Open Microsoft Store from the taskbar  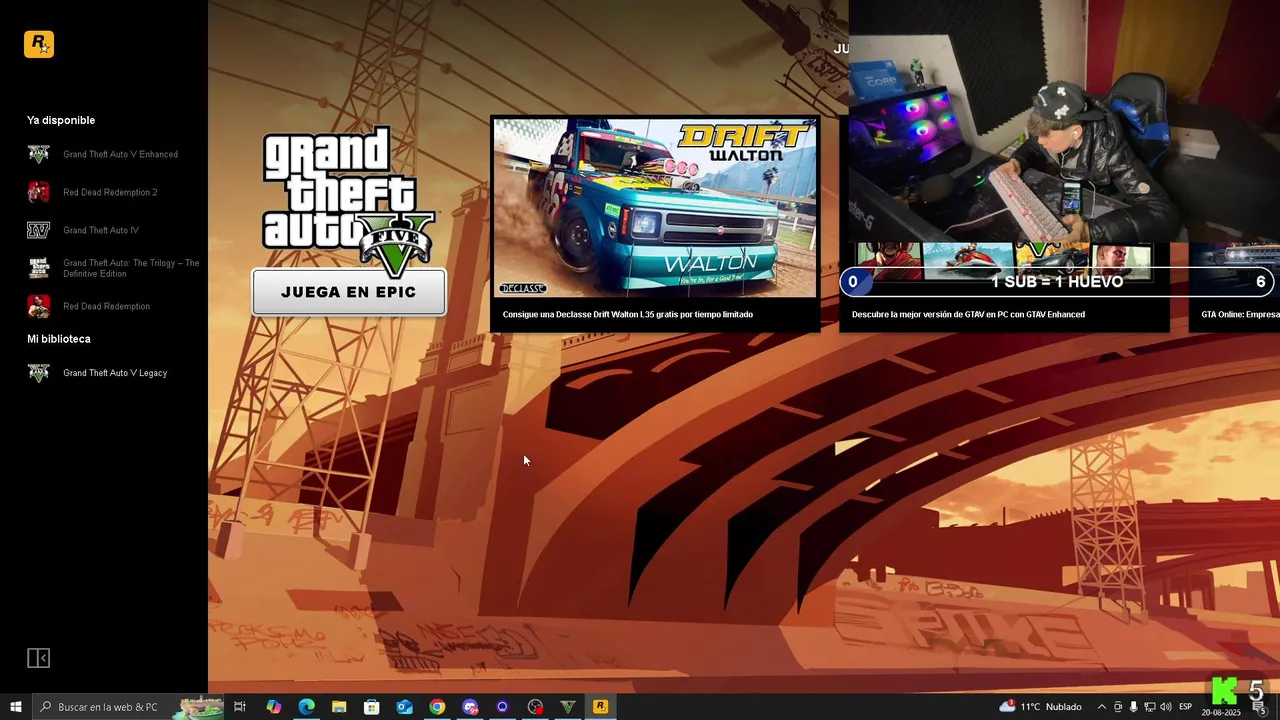pyautogui.click(x=372, y=707)
